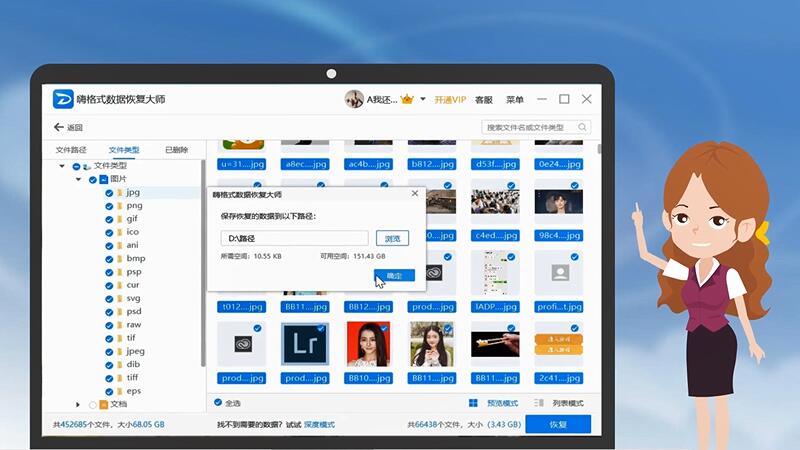Click the file type tree scrollbar
This screenshot has width=800, height=450.
pos(203,263)
